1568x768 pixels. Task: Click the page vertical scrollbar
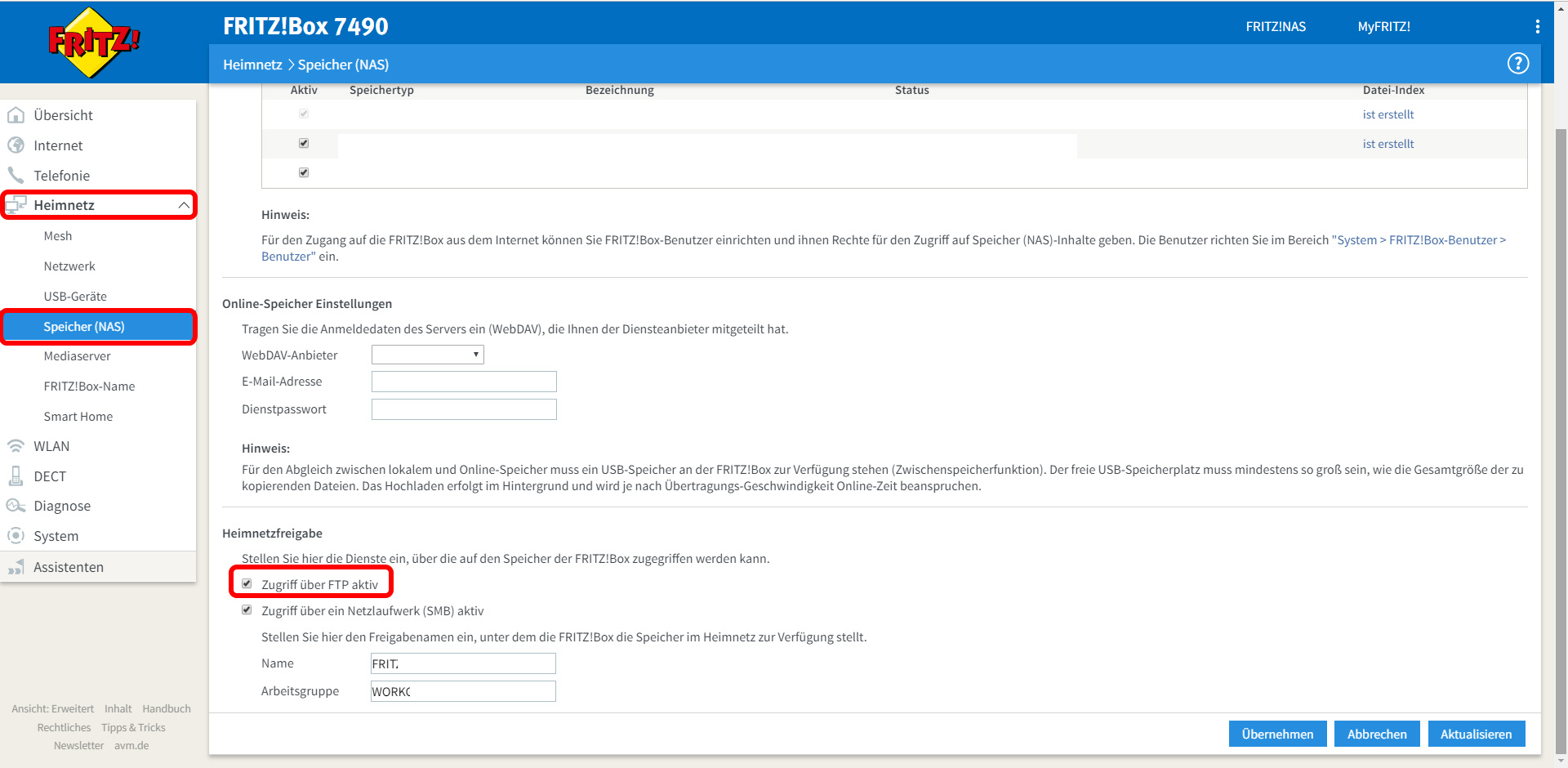pyautogui.click(x=1561, y=441)
